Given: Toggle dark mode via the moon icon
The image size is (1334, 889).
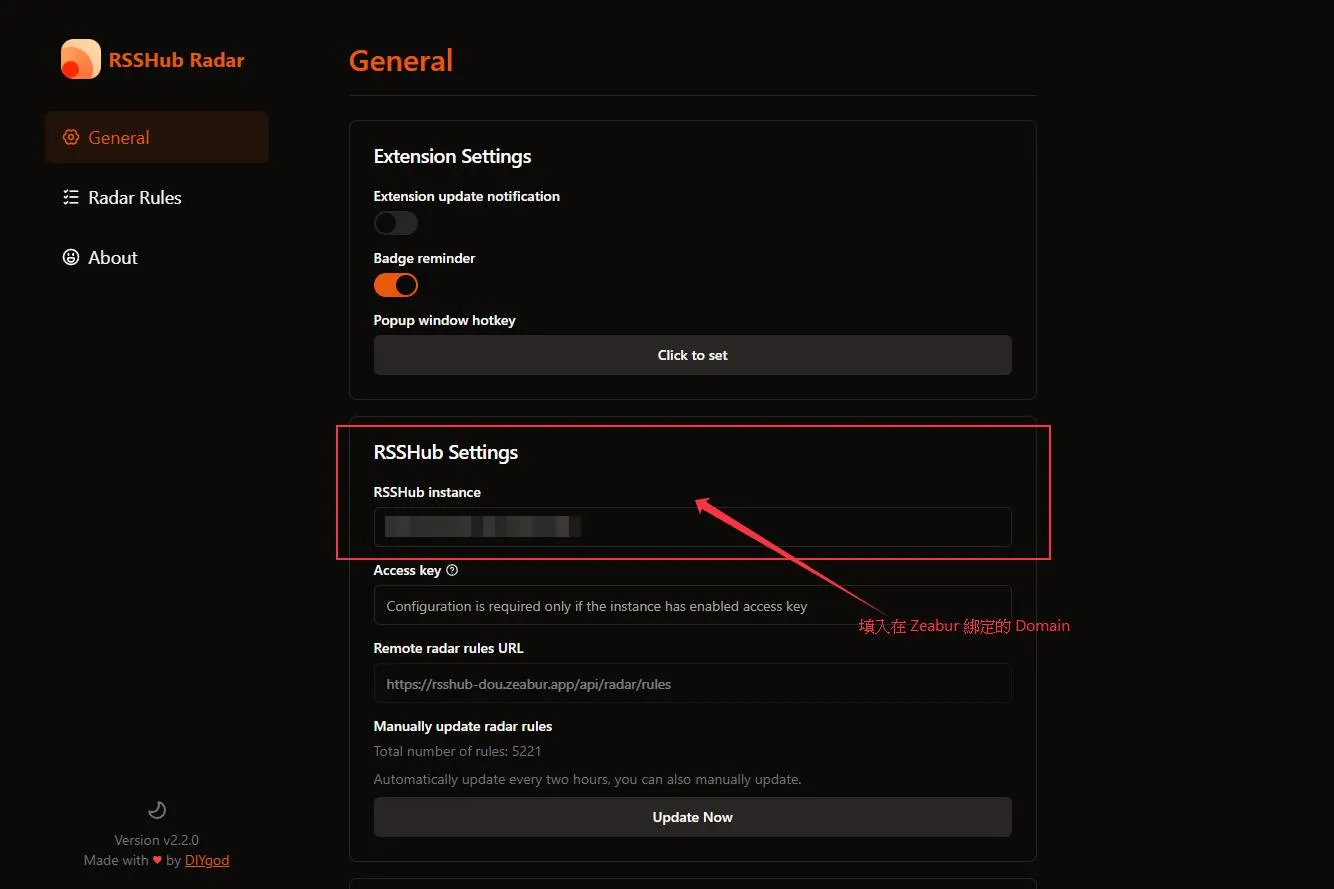Looking at the screenshot, I should point(156,809).
